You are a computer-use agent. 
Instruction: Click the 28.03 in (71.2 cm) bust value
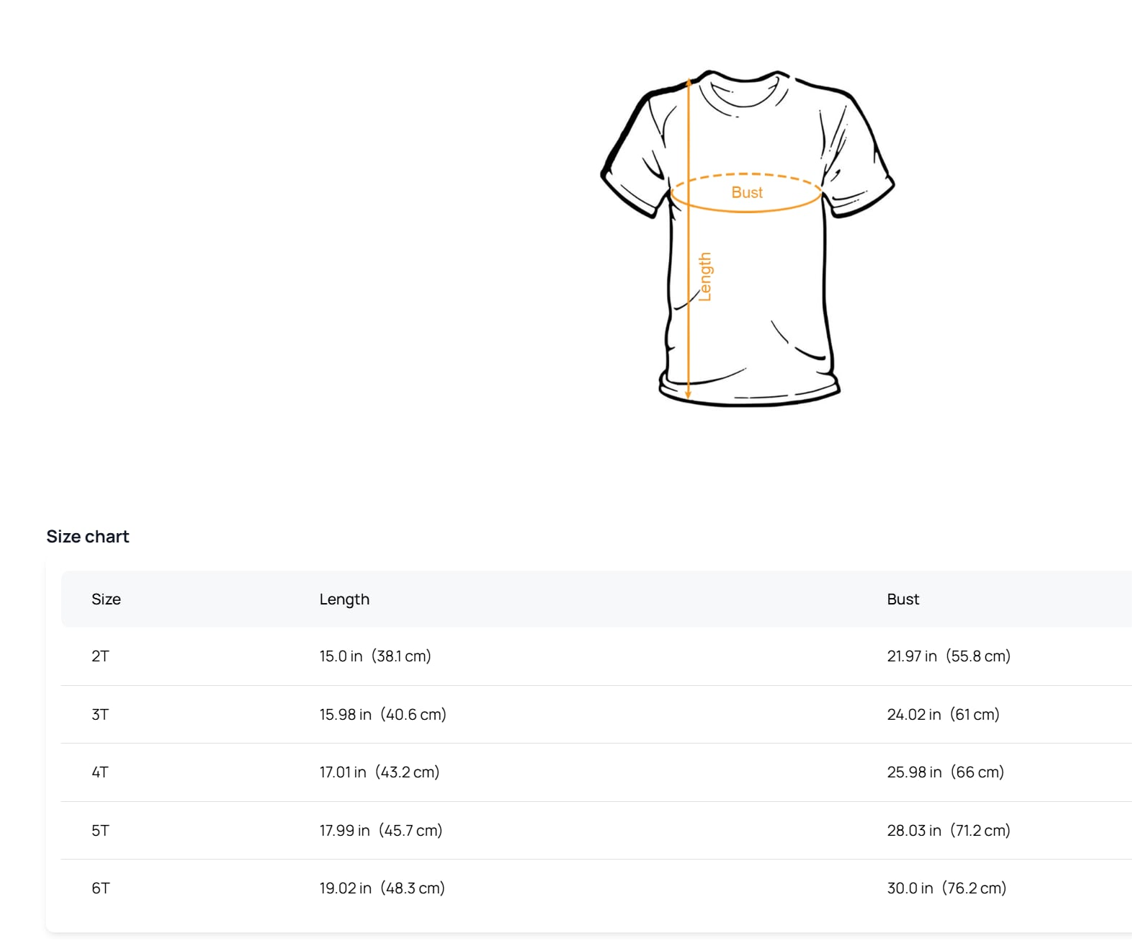[x=948, y=830]
